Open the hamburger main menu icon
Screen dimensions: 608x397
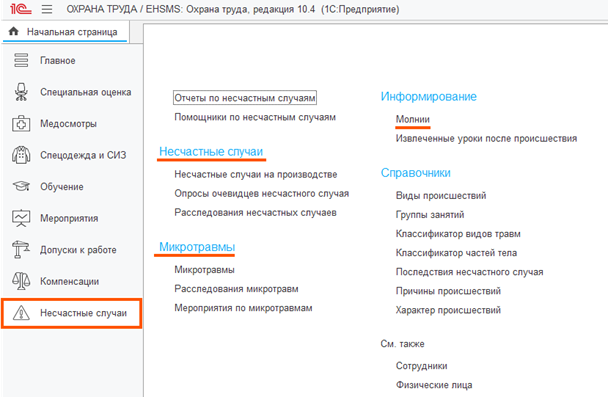point(47,9)
